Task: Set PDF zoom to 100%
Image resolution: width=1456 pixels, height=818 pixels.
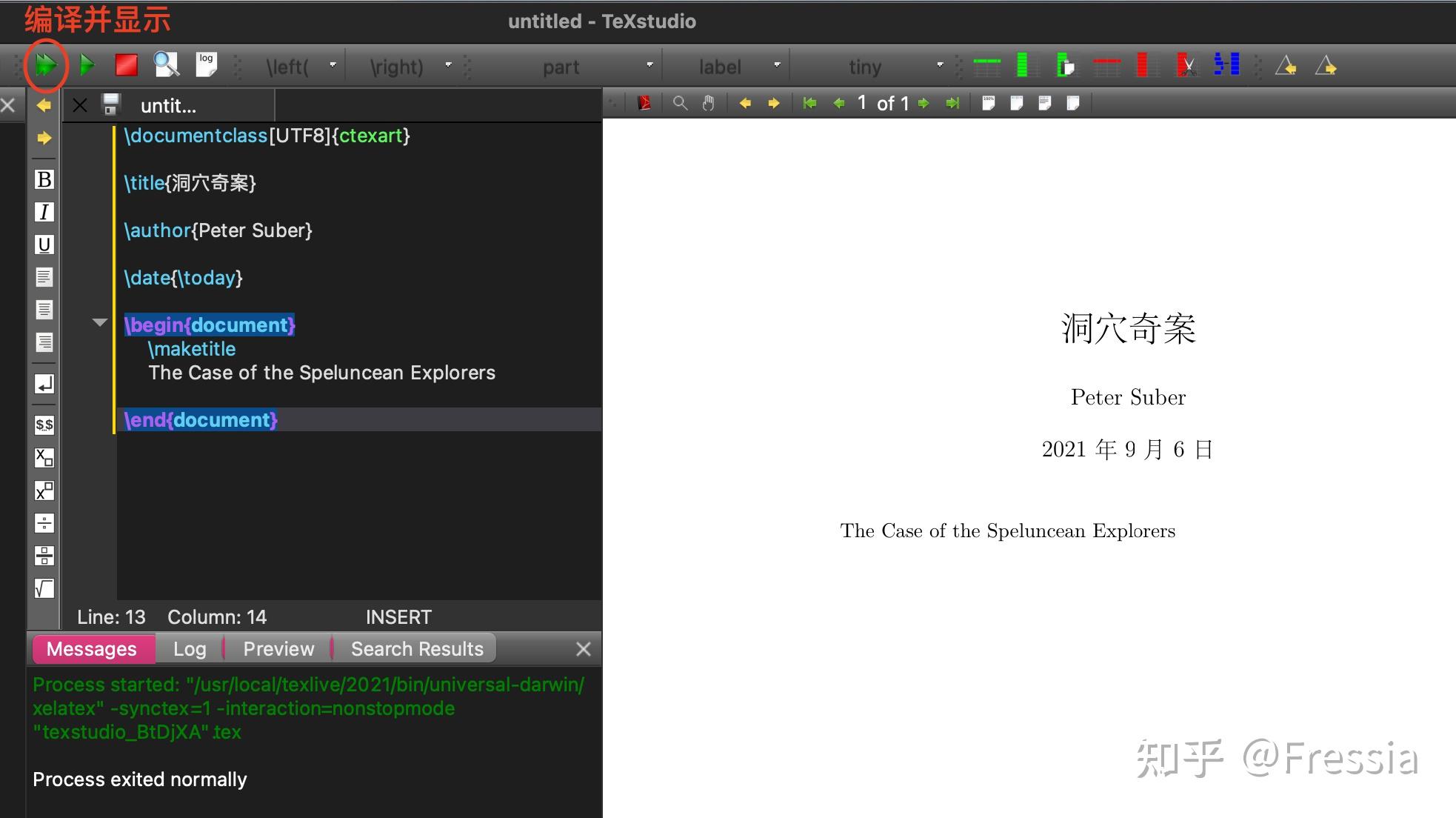Action: [x=988, y=103]
